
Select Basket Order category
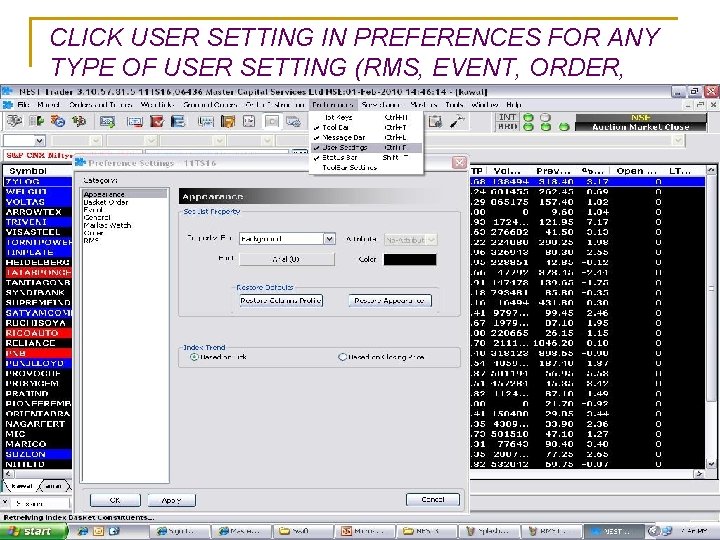click(106, 202)
